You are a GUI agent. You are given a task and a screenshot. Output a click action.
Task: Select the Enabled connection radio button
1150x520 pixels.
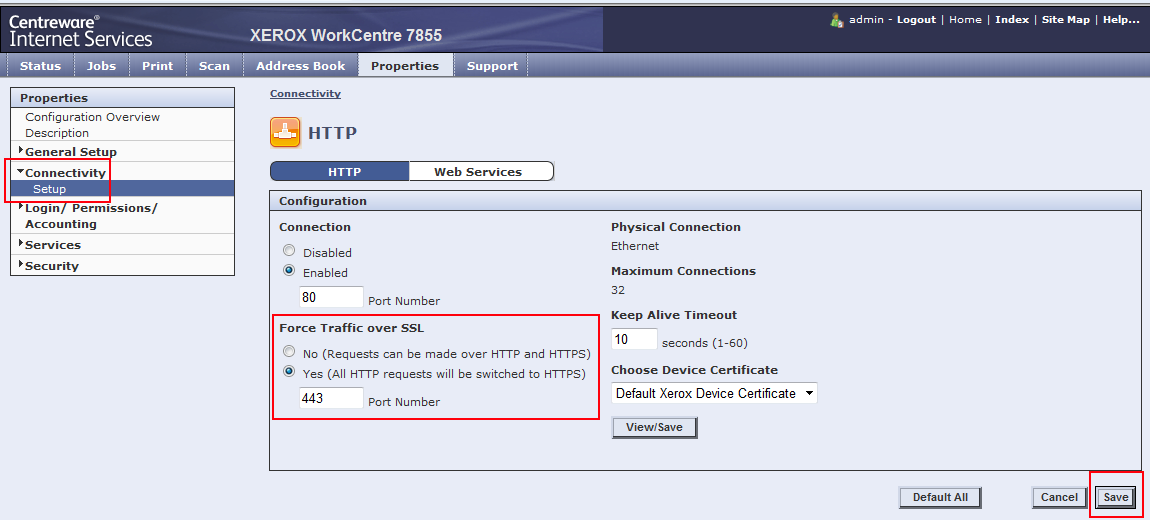pyautogui.click(x=289, y=271)
